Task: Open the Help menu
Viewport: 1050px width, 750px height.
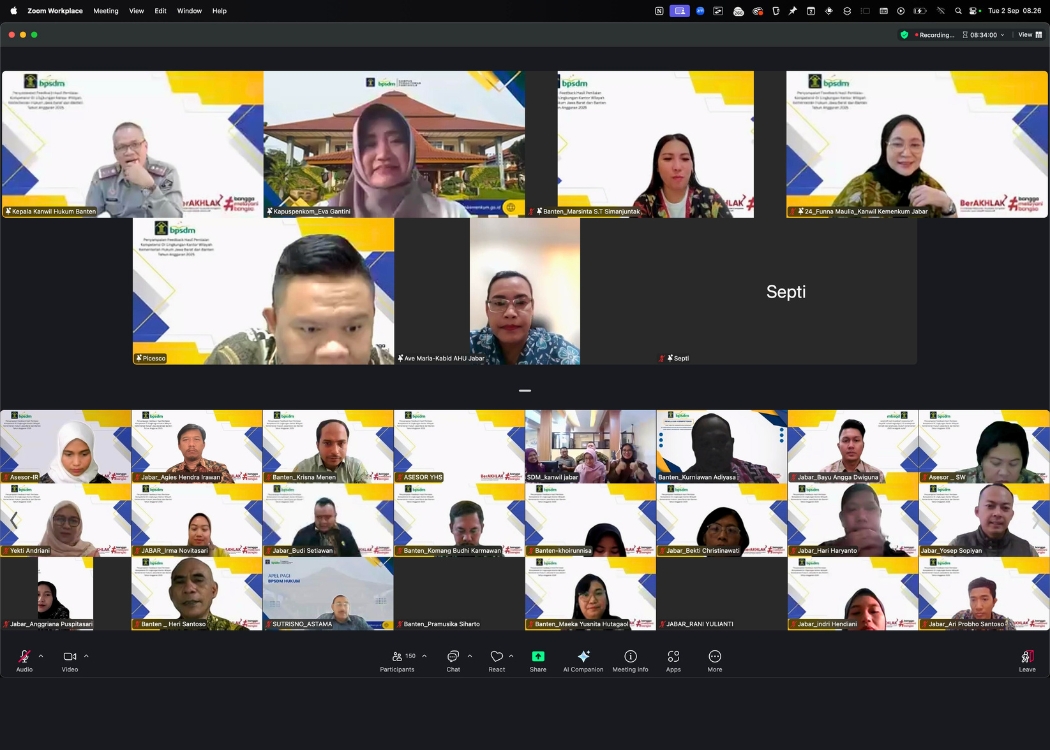Action: (x=220, y=11)
